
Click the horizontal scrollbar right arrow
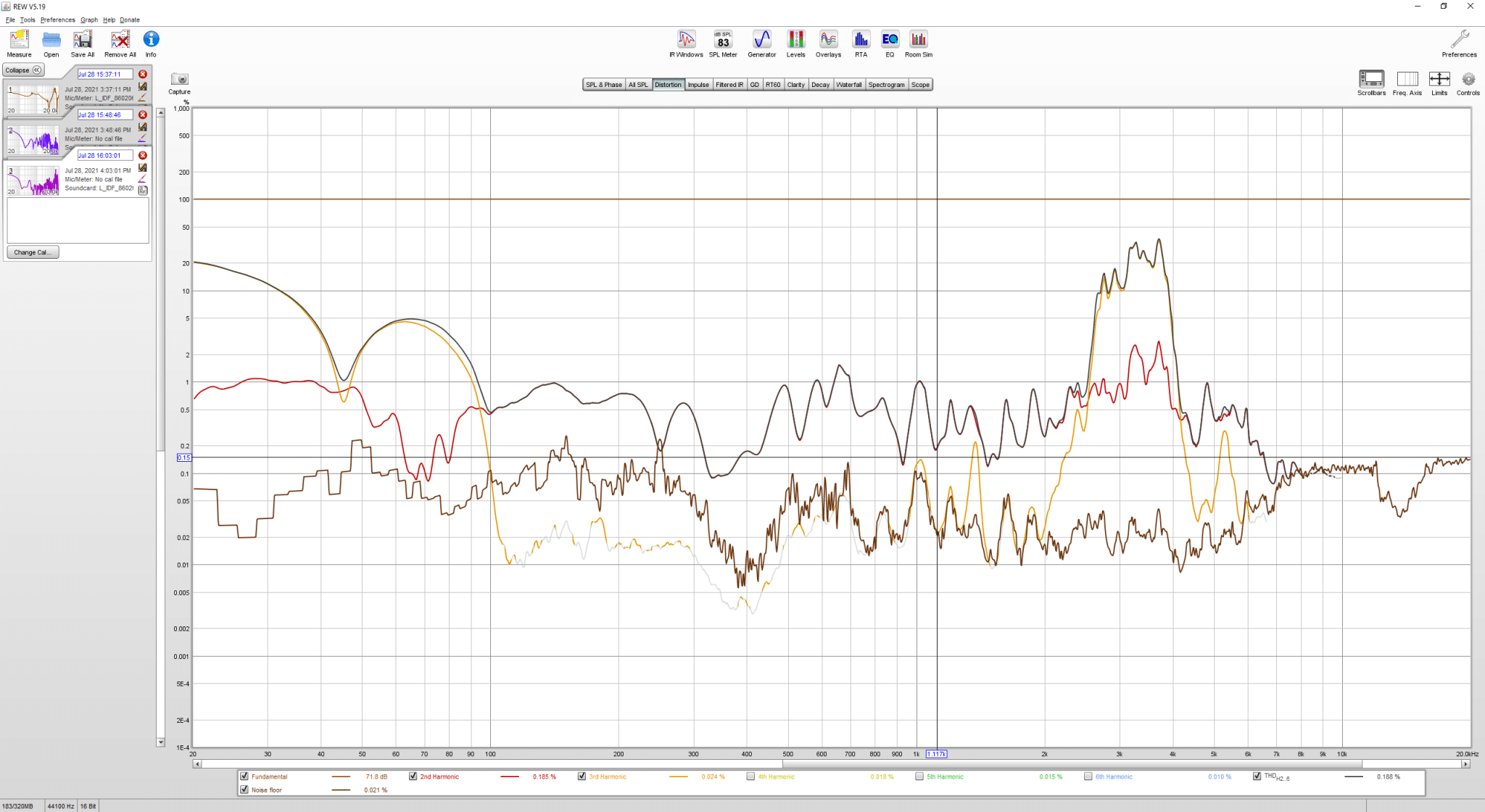(1465, 764)
